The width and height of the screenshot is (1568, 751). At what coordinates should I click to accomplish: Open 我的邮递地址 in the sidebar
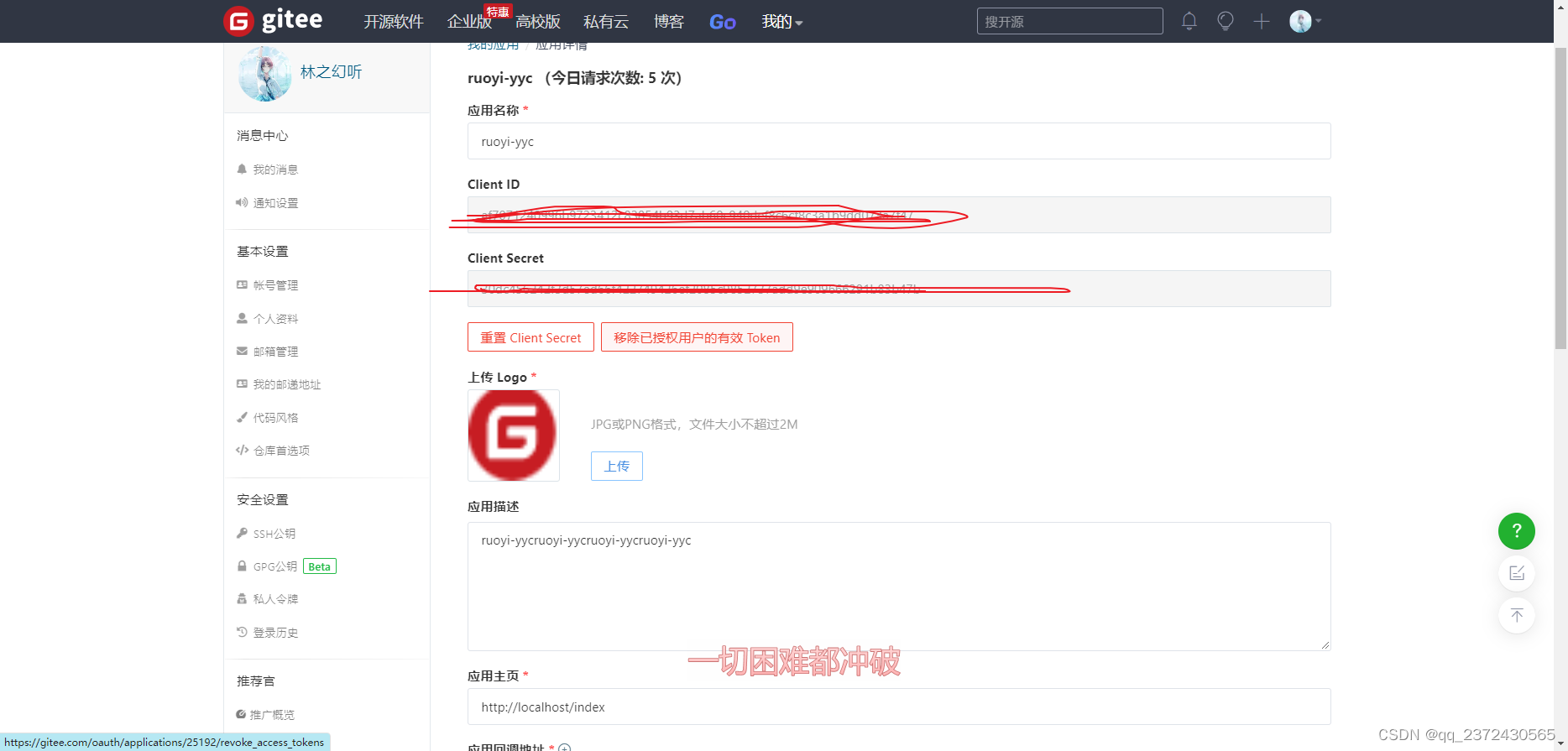click(x=287, y=384)
